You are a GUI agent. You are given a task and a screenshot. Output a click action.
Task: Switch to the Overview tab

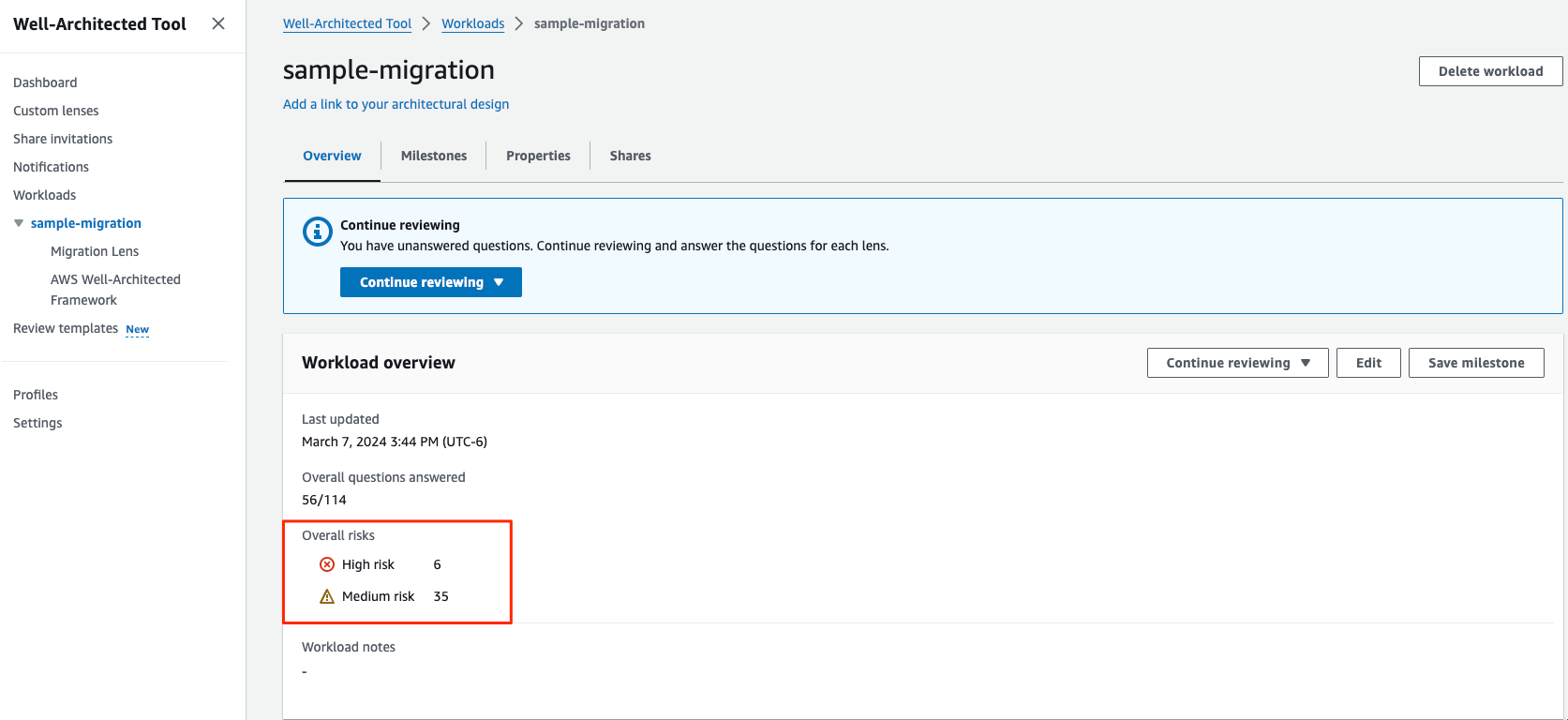tap(332, 156)
